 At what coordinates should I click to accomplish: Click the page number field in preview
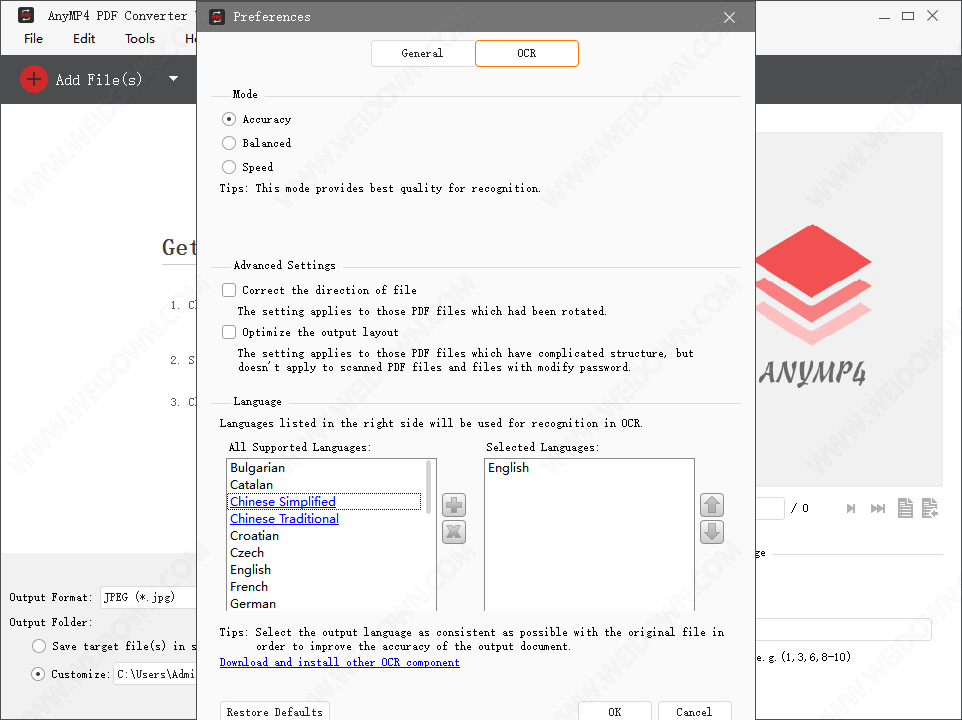[x=770, y=508]
